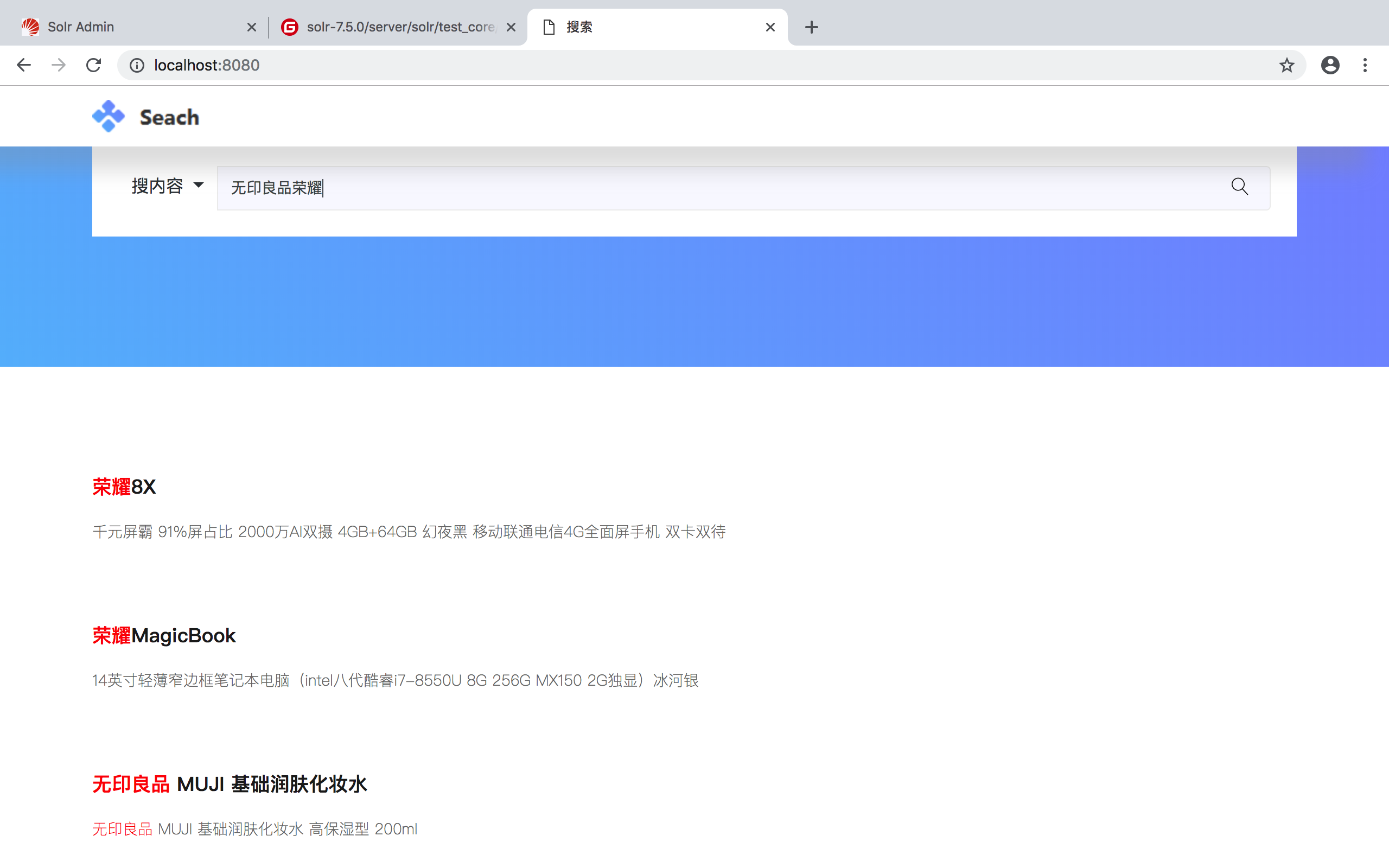Open the Chrome profile avatar
This screenshot has height=868, width=1389.
coord(1330,65)
